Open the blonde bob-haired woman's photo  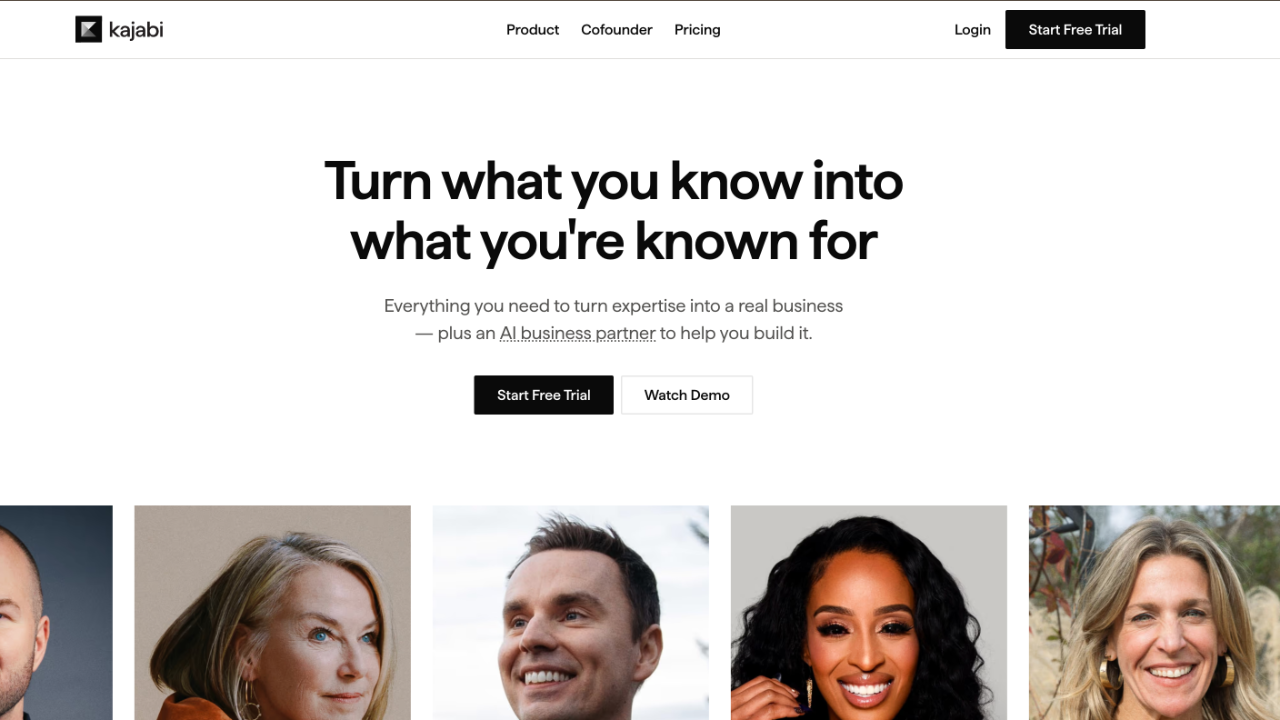click(272, 612)
